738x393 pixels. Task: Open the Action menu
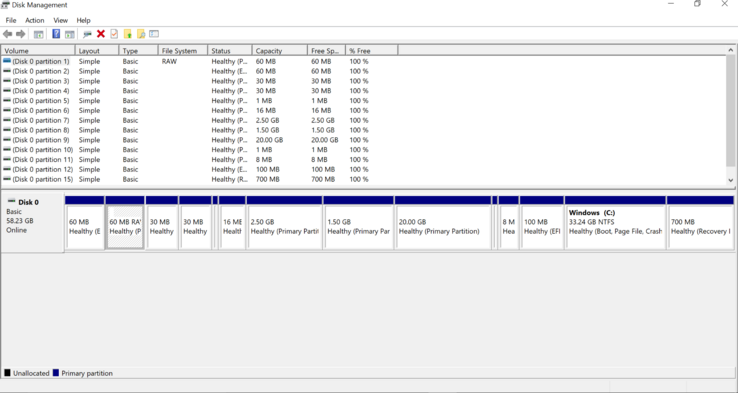coord(34,20)
